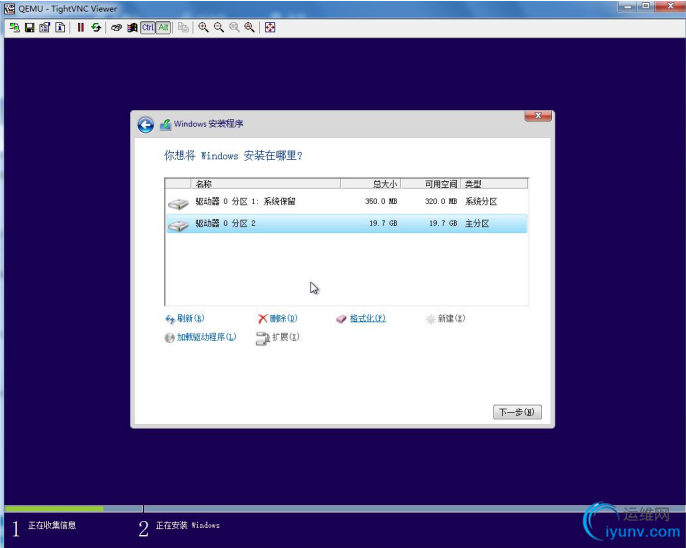
Task: Click the Zoom in magnifier icon
Action: click(203, 28)
